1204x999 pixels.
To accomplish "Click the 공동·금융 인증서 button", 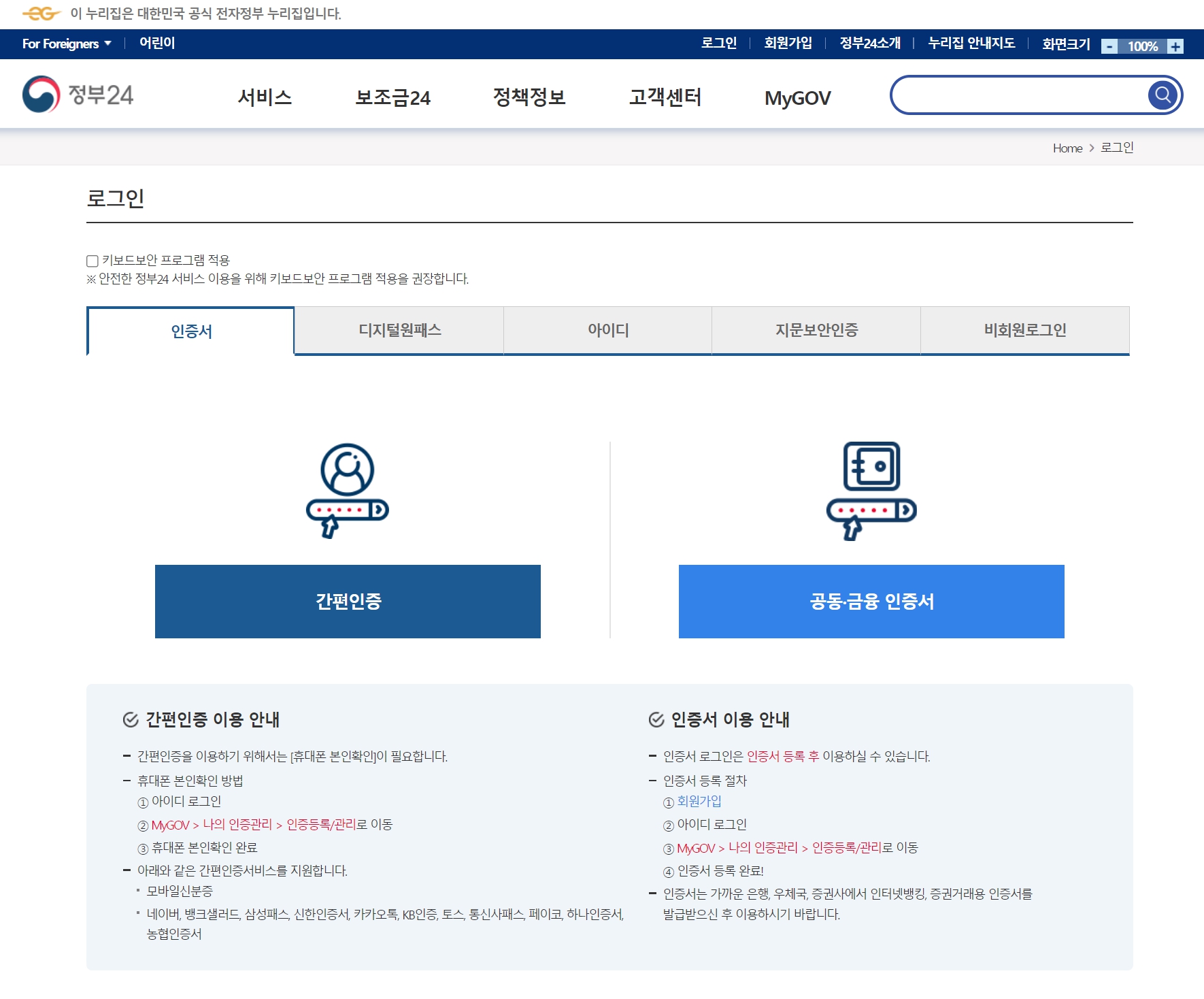I will point(871,601).
